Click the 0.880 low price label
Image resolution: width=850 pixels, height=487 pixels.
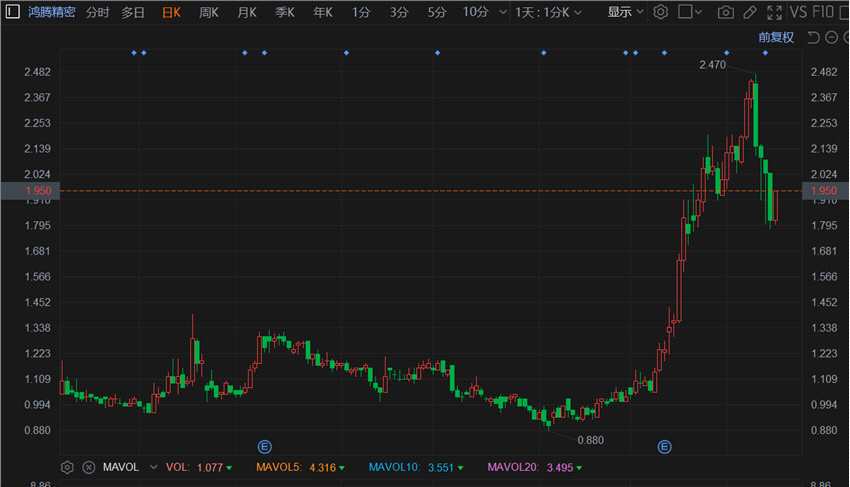[x=590, y=440]
